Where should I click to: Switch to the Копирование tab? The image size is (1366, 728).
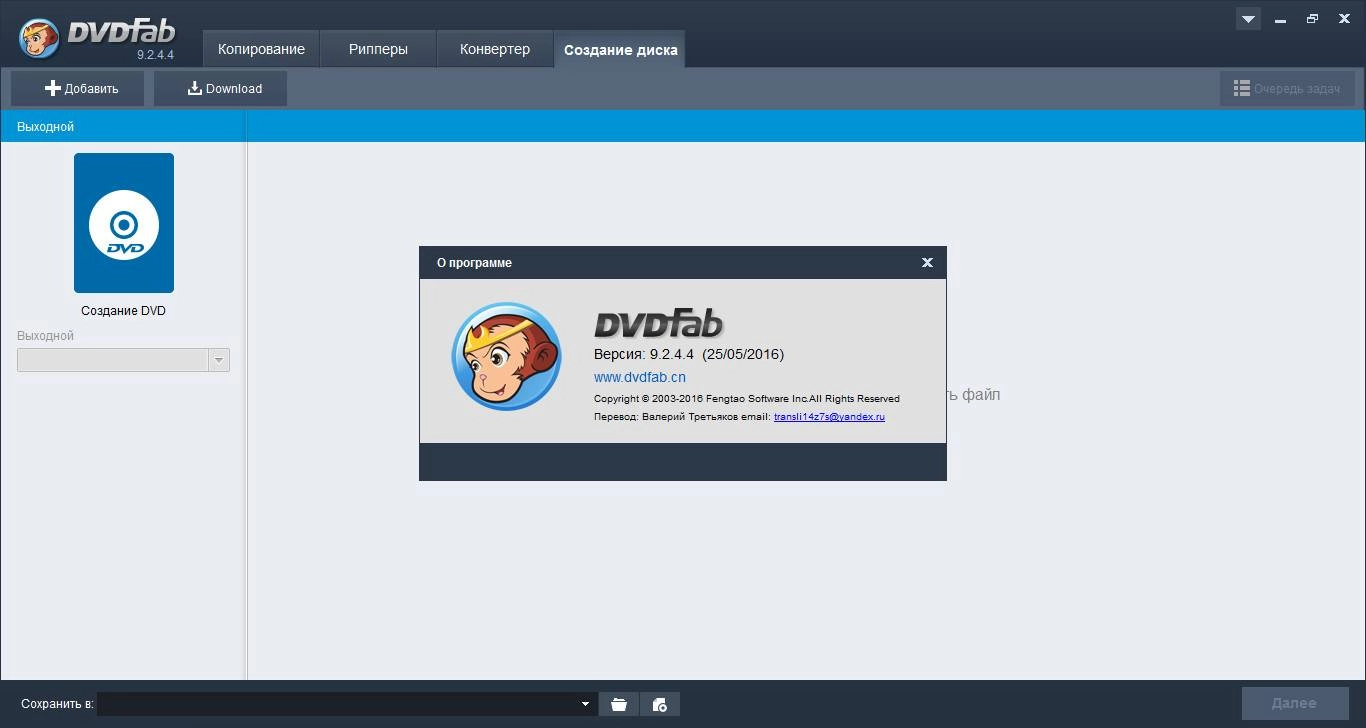[x=261, y=49]
